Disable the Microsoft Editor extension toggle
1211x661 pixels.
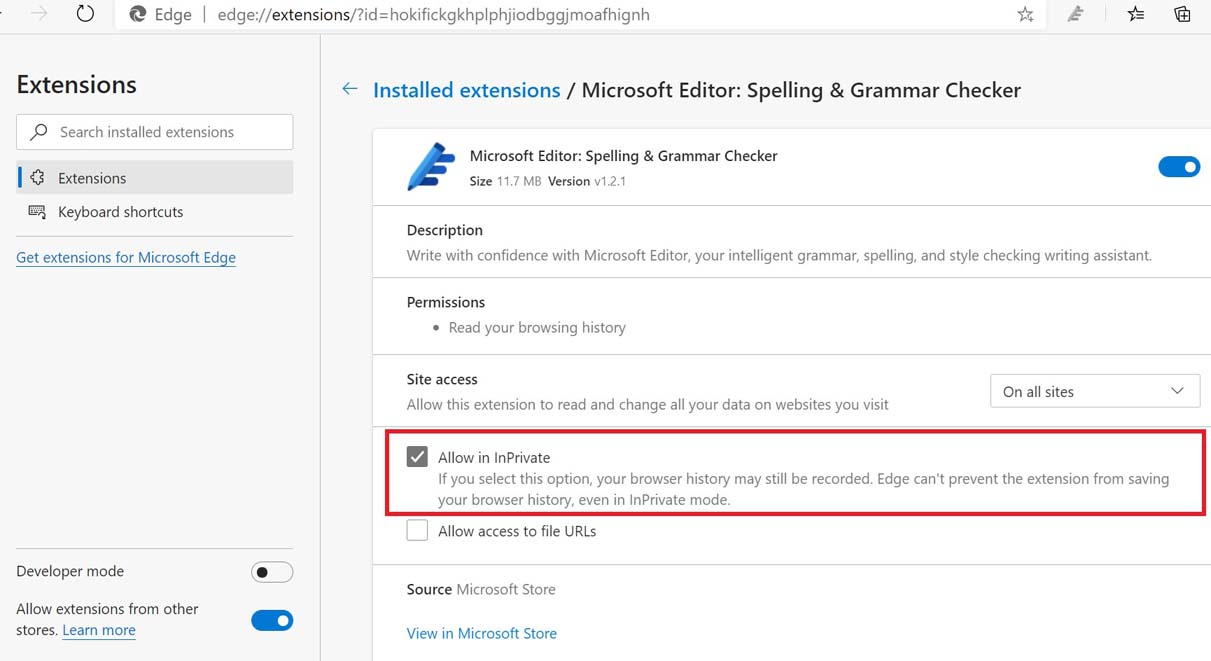click(x=1179, y=167)
